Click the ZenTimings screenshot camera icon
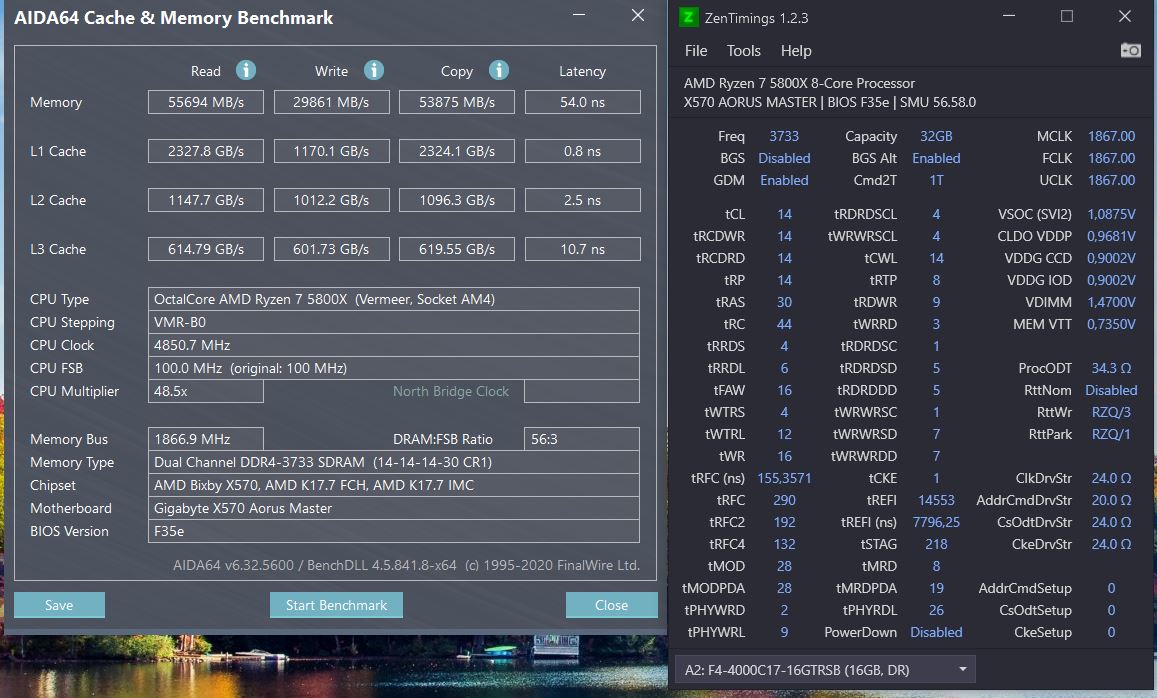The image size is (1157, 698). (1130, 50)
